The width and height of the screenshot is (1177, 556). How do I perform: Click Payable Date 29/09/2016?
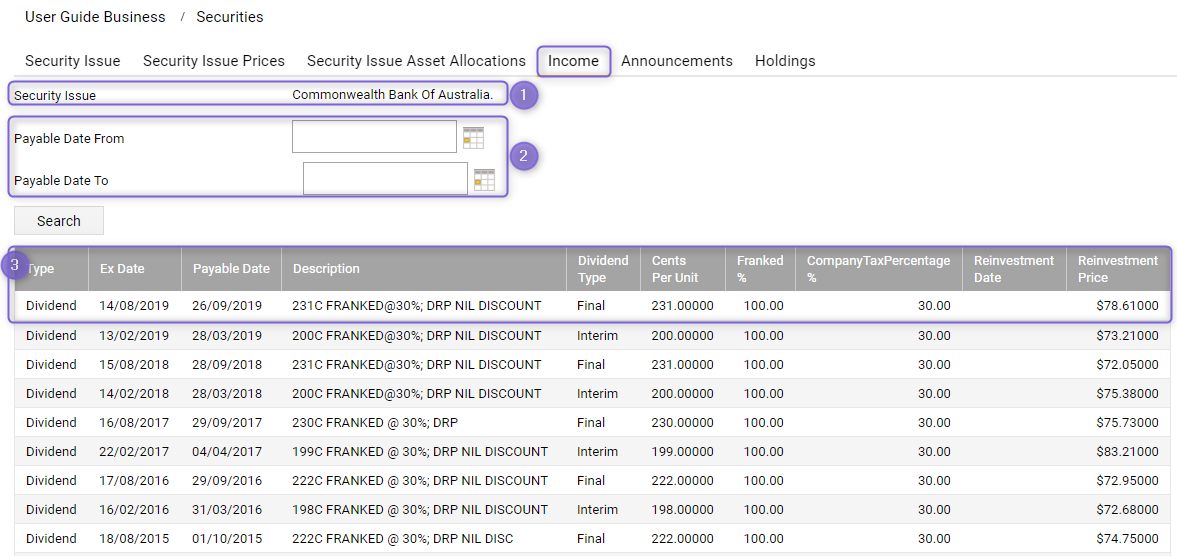227,481
